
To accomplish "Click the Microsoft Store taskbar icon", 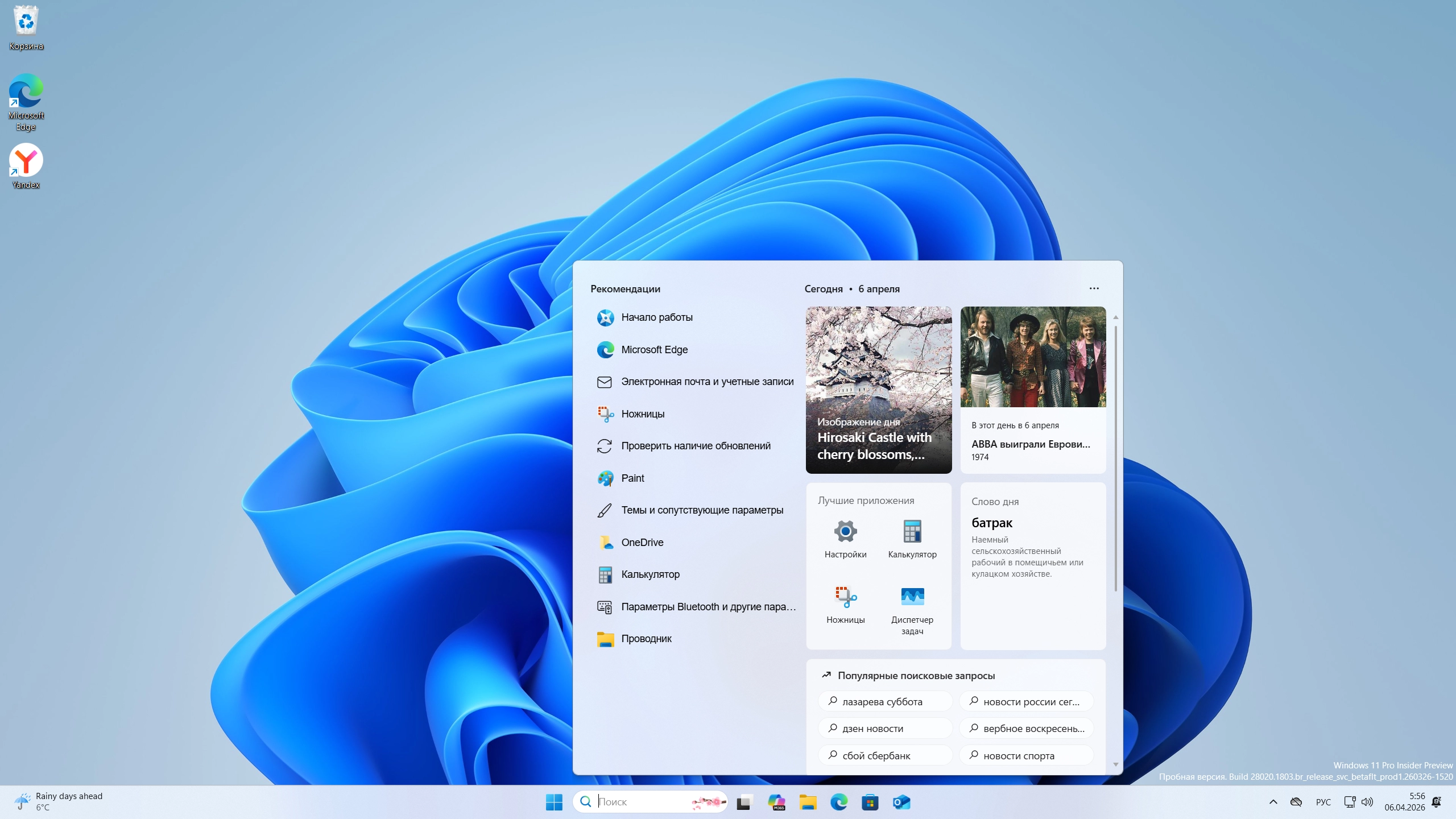I will (870, 802).
